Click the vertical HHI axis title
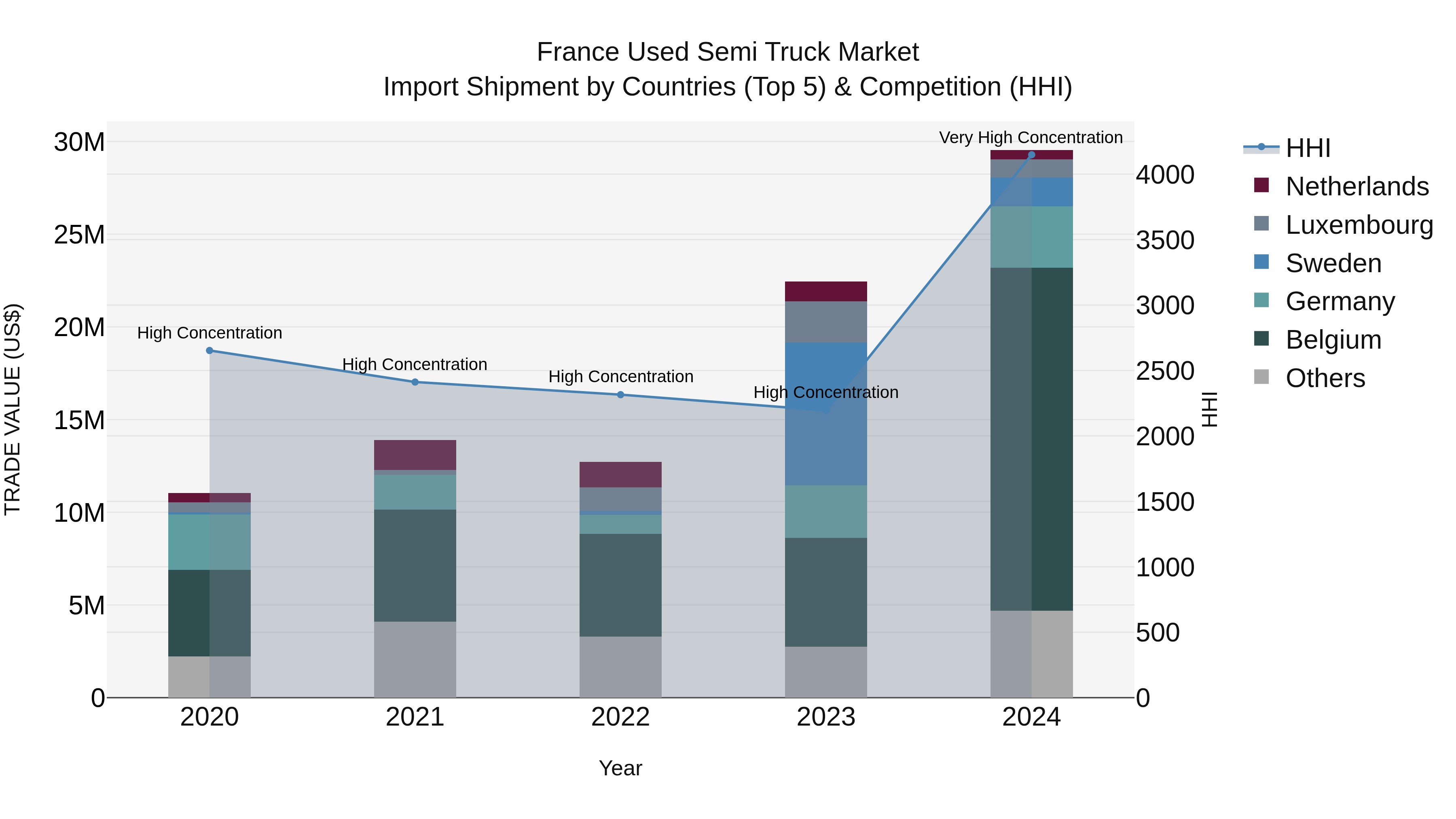This screenshot has height=819, width=1456. coord(1209,410)
